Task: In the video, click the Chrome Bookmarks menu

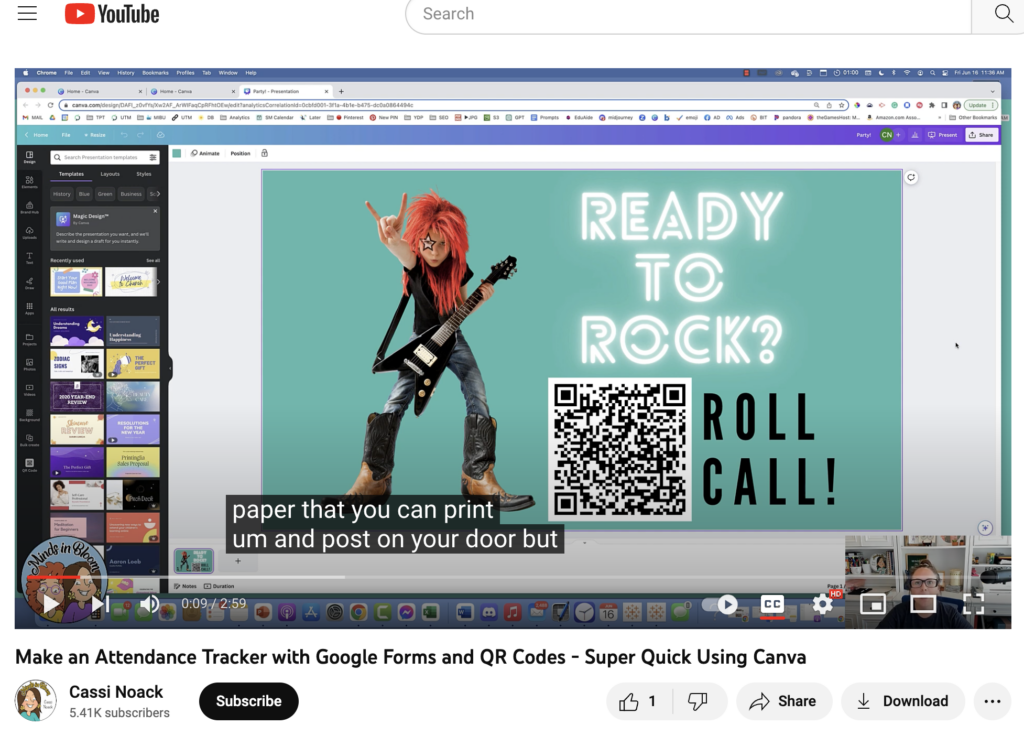Action: (x=155, y=72)
